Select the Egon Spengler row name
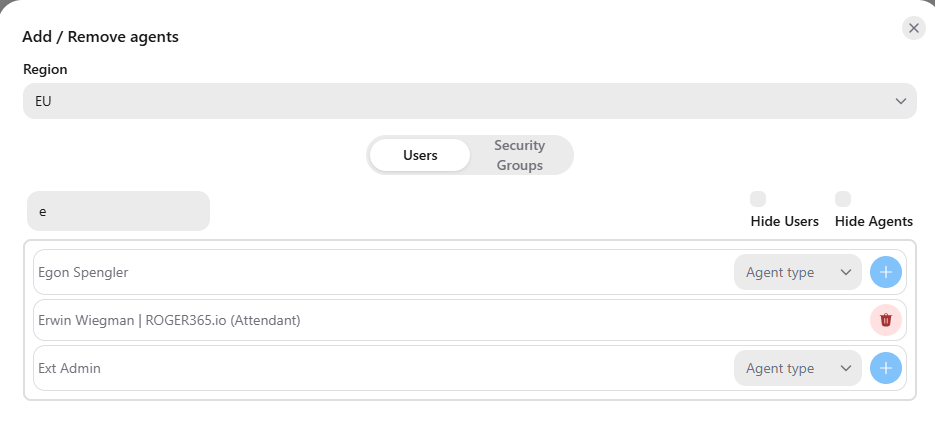 pyautogui.click(x=83, y=272)
